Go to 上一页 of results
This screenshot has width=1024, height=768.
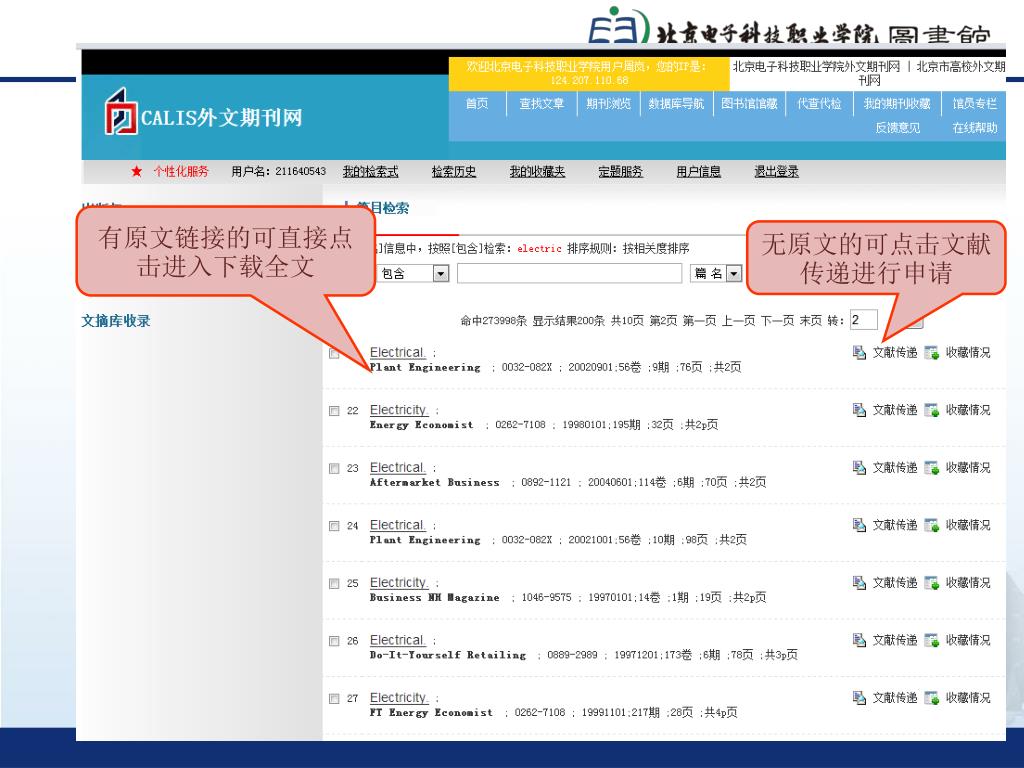tap(738, 321)
